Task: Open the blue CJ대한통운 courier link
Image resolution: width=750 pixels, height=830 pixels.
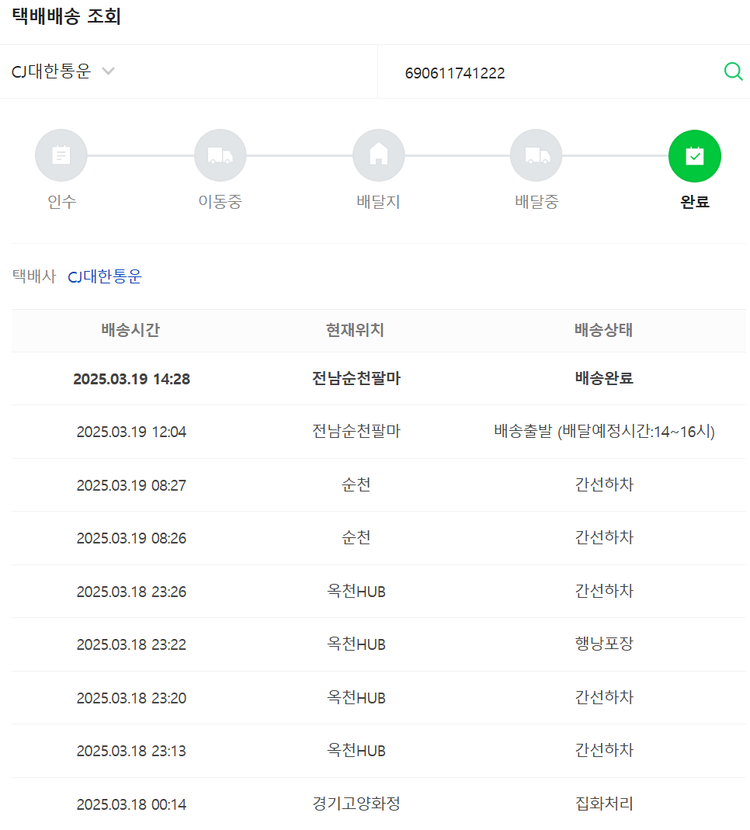Action: click(x=105, y=276)
